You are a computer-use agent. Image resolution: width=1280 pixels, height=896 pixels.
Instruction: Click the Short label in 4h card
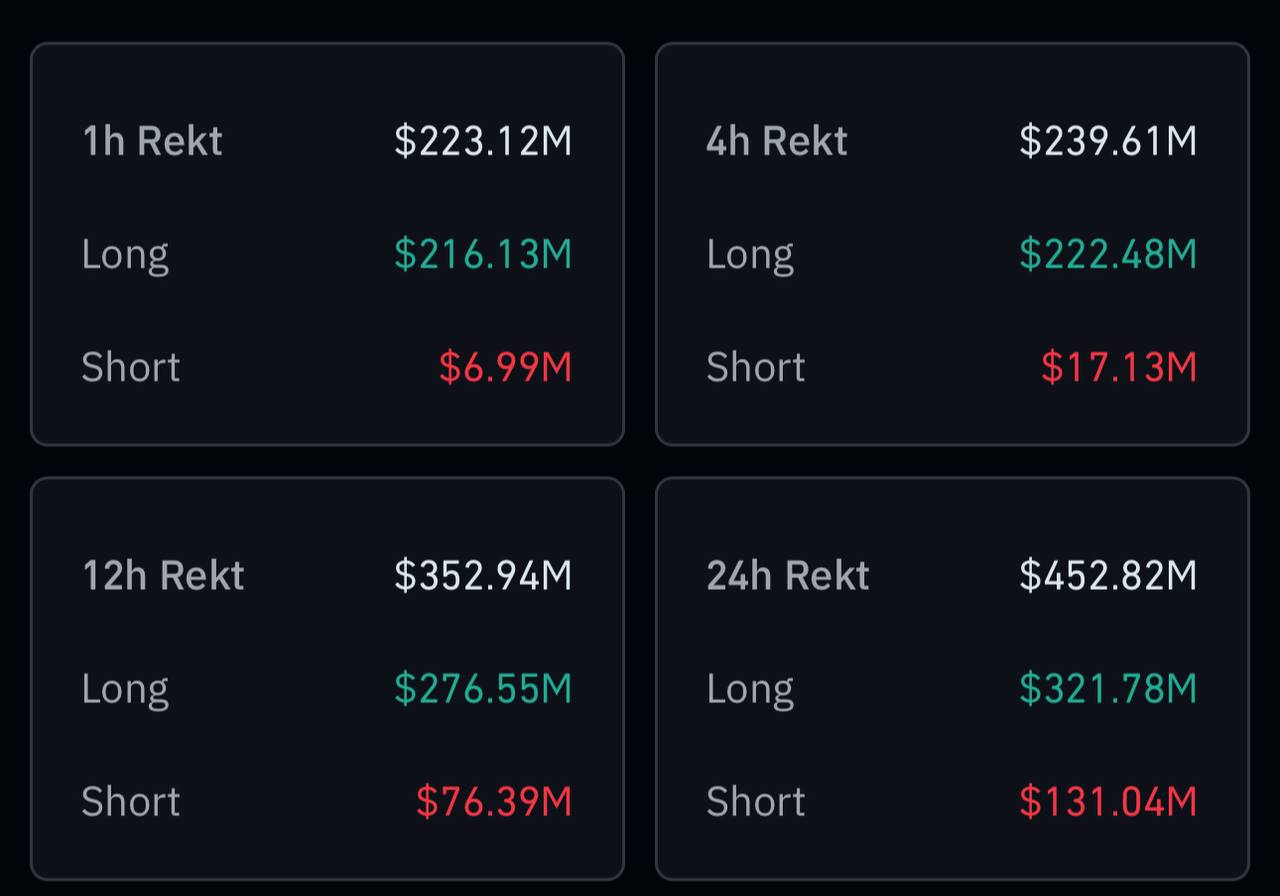756,367
